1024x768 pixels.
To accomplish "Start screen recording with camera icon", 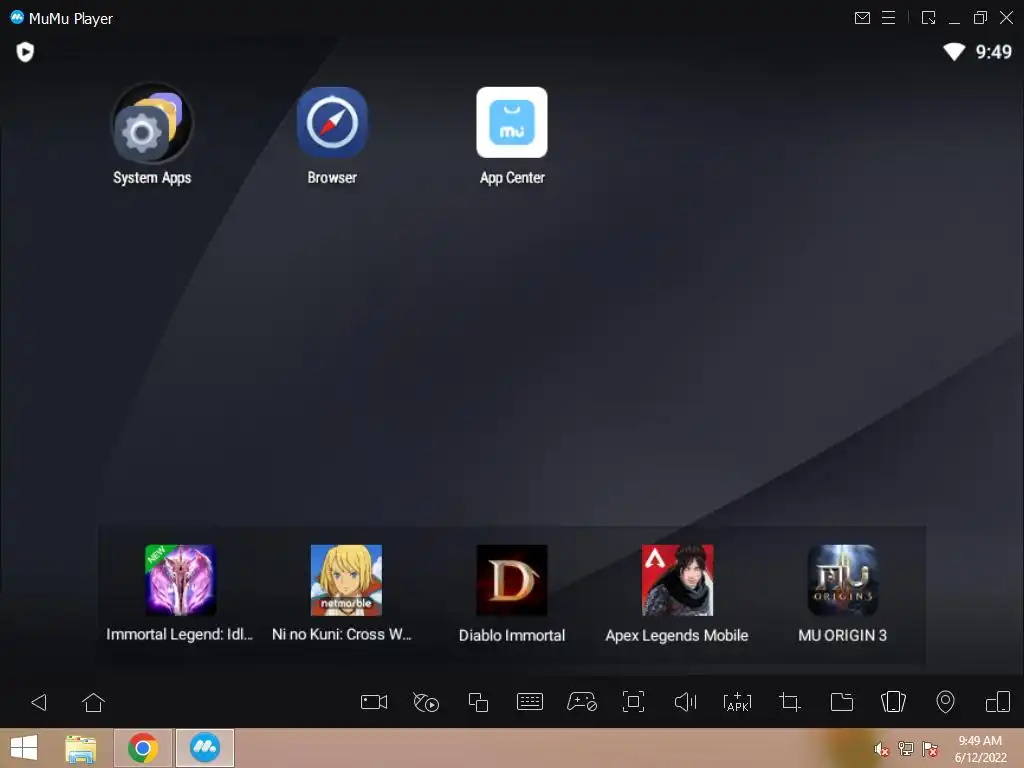I will point(374,702).
